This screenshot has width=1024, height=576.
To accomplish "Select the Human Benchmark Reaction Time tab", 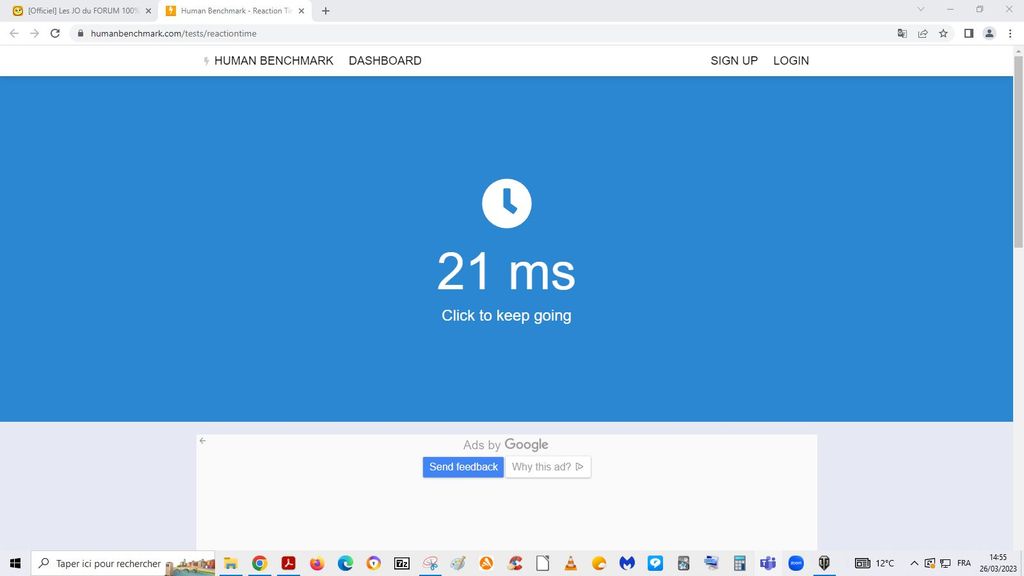I will pyautogui.click(x=235, y=11).
